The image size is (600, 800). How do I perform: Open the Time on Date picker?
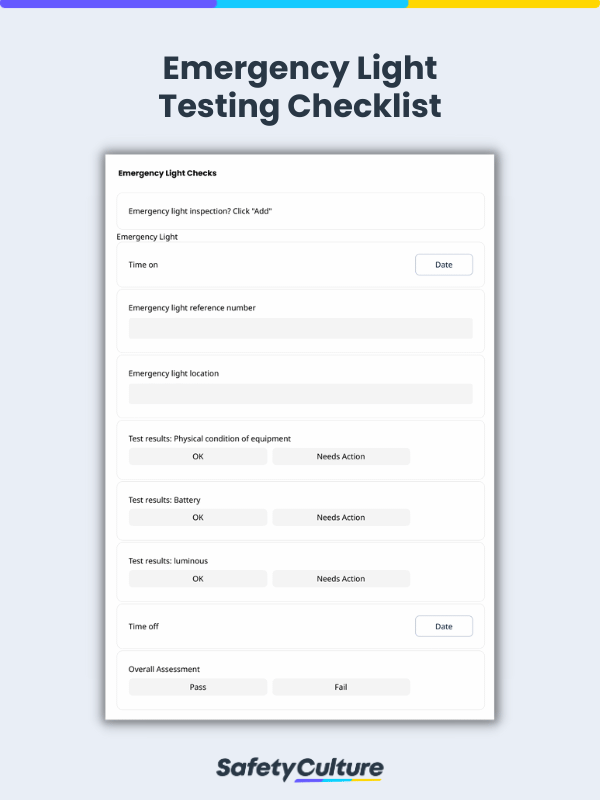click(443, 265)
